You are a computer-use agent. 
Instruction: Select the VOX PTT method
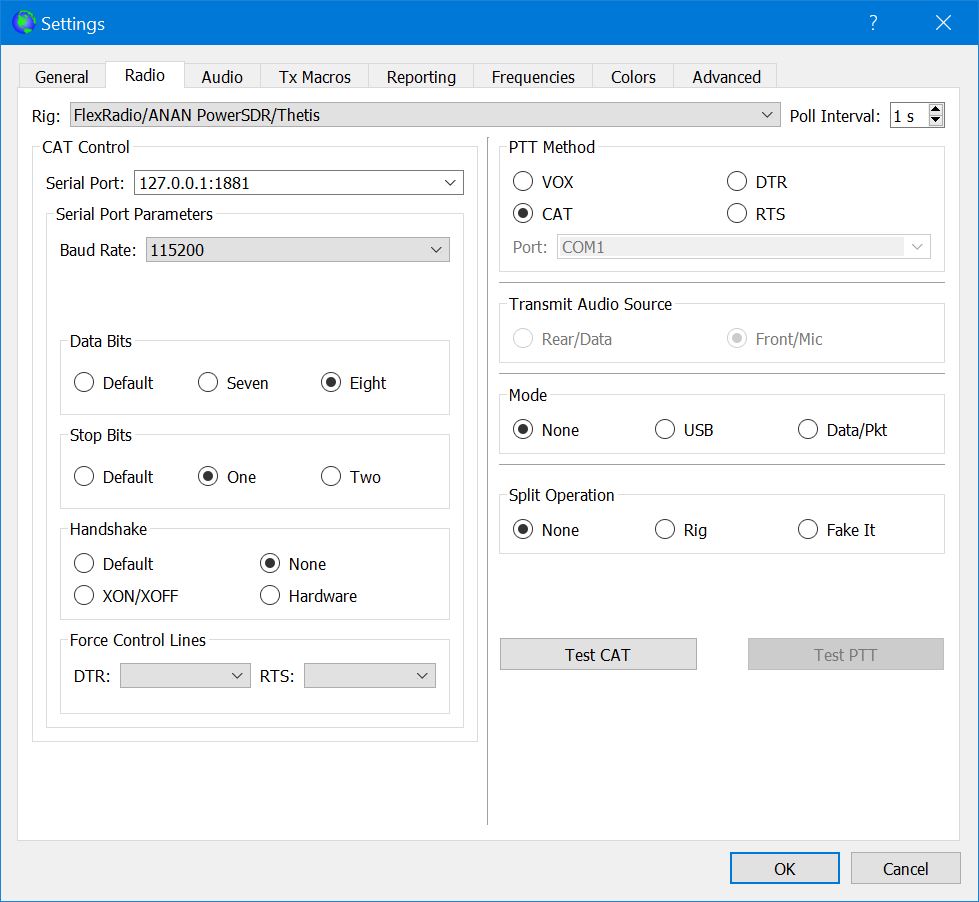523,182
